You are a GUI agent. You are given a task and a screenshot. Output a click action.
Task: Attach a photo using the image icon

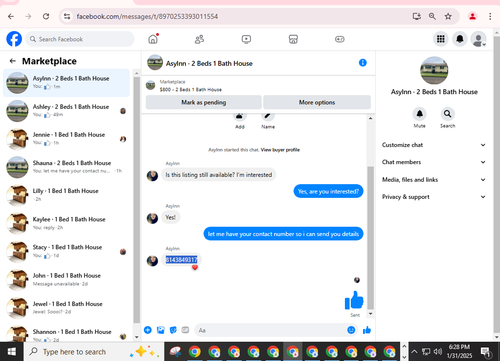[x=161, y=330]
